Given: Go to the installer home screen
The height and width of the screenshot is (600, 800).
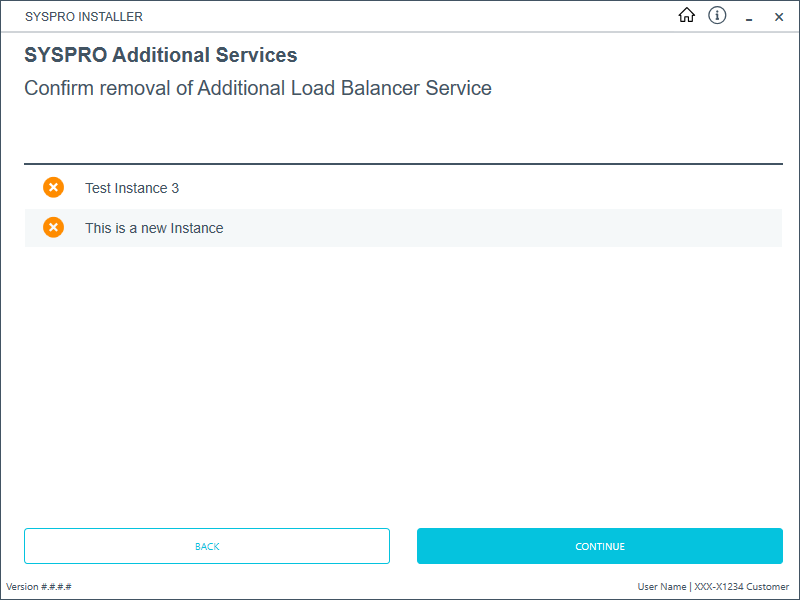Looking at the screenshot, I should coord(686,16).
